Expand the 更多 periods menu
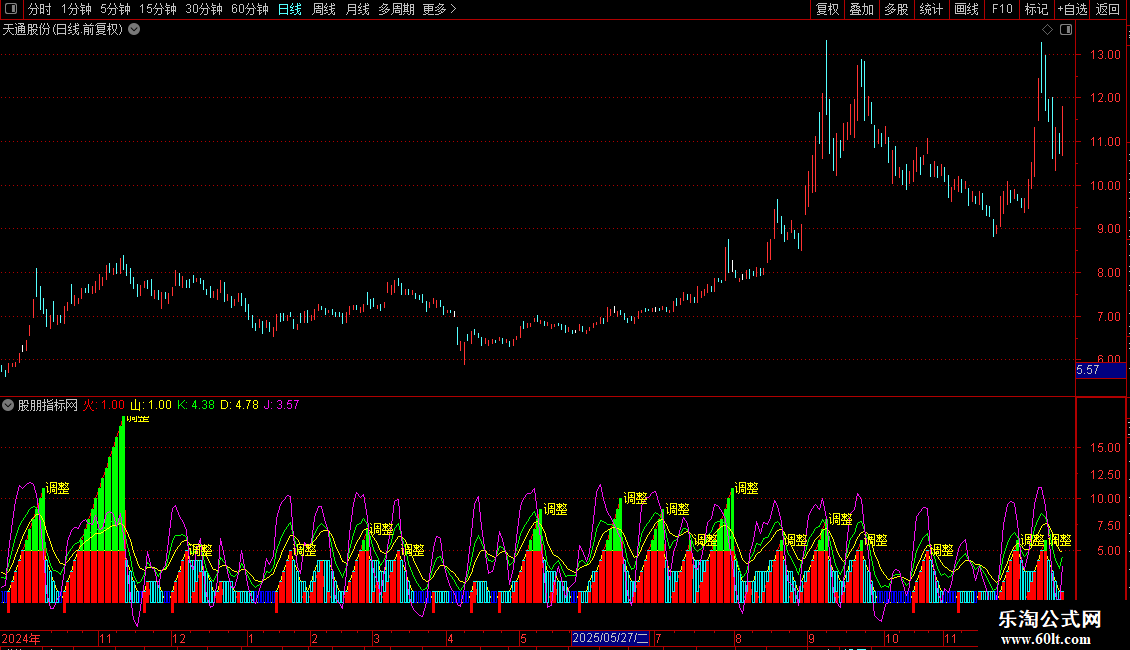1130x650 pixels. (440, 9)
